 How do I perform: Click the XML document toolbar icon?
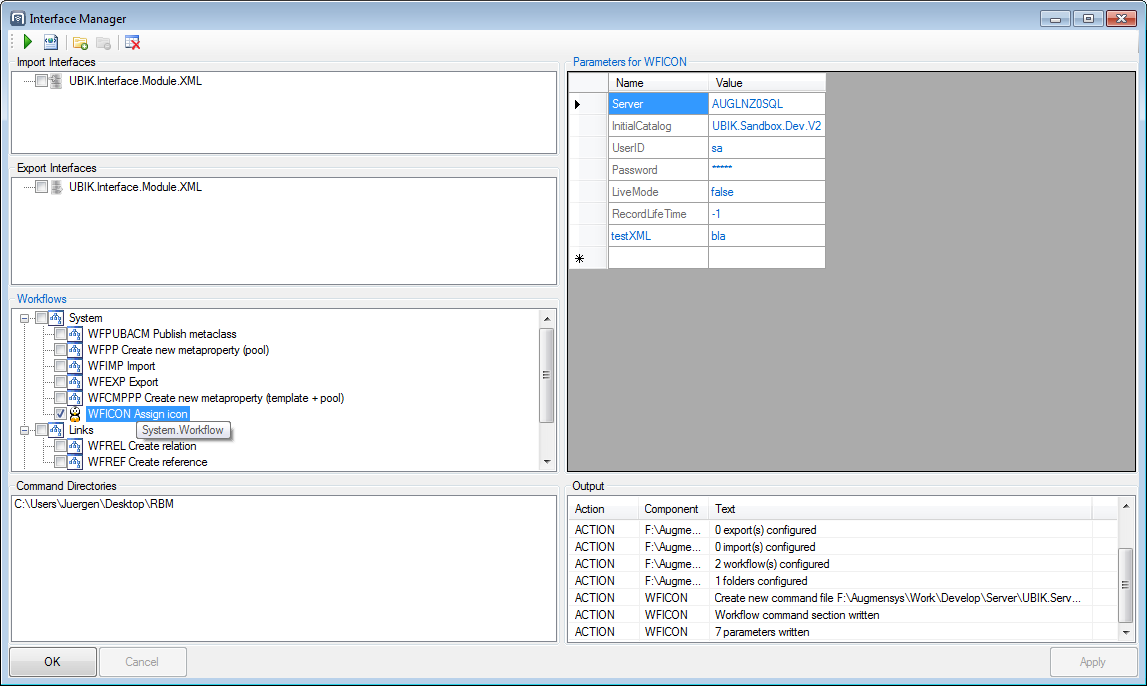[x=50, y=42]
